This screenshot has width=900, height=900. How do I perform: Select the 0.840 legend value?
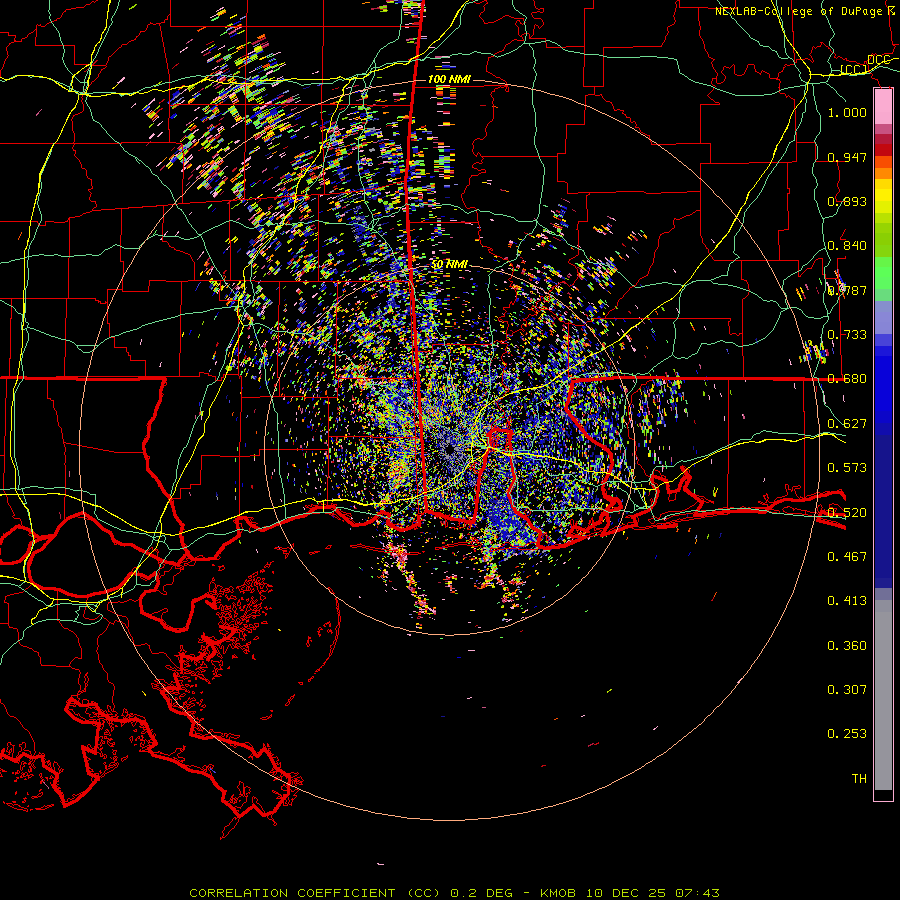tap(847, 246)
